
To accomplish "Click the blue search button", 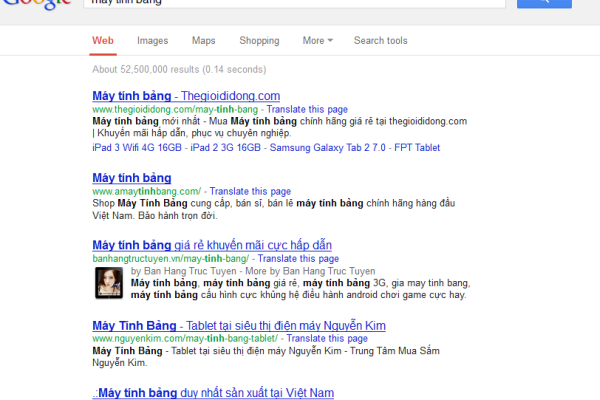I will (544, 3).
